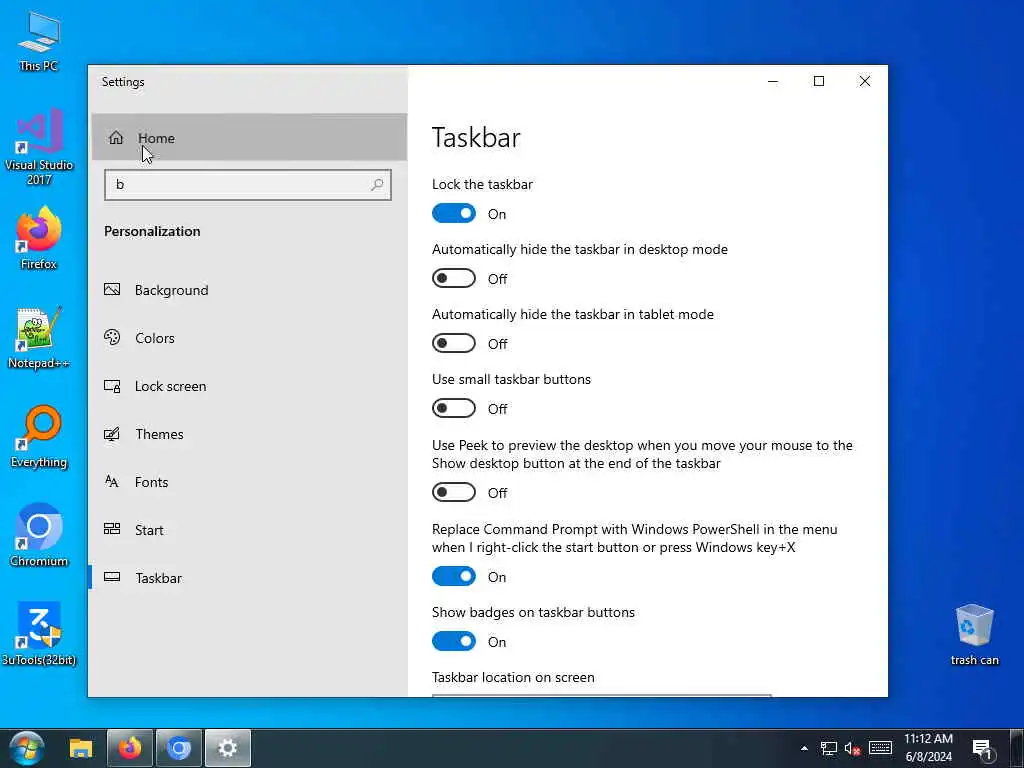Select the Everything search desktop shortcut

pos(39,437)
